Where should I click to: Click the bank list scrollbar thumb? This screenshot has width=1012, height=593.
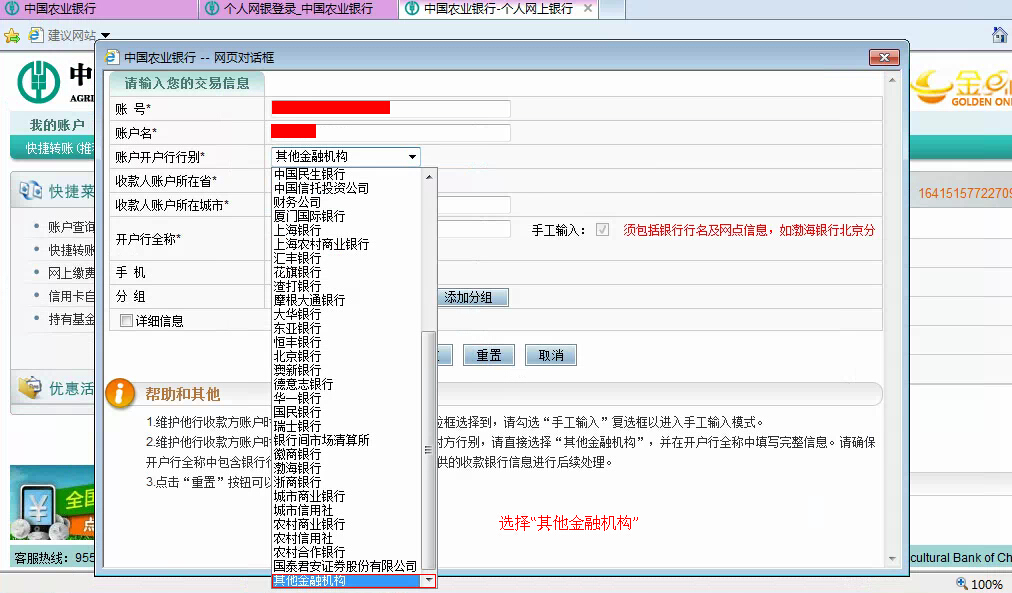429,450
